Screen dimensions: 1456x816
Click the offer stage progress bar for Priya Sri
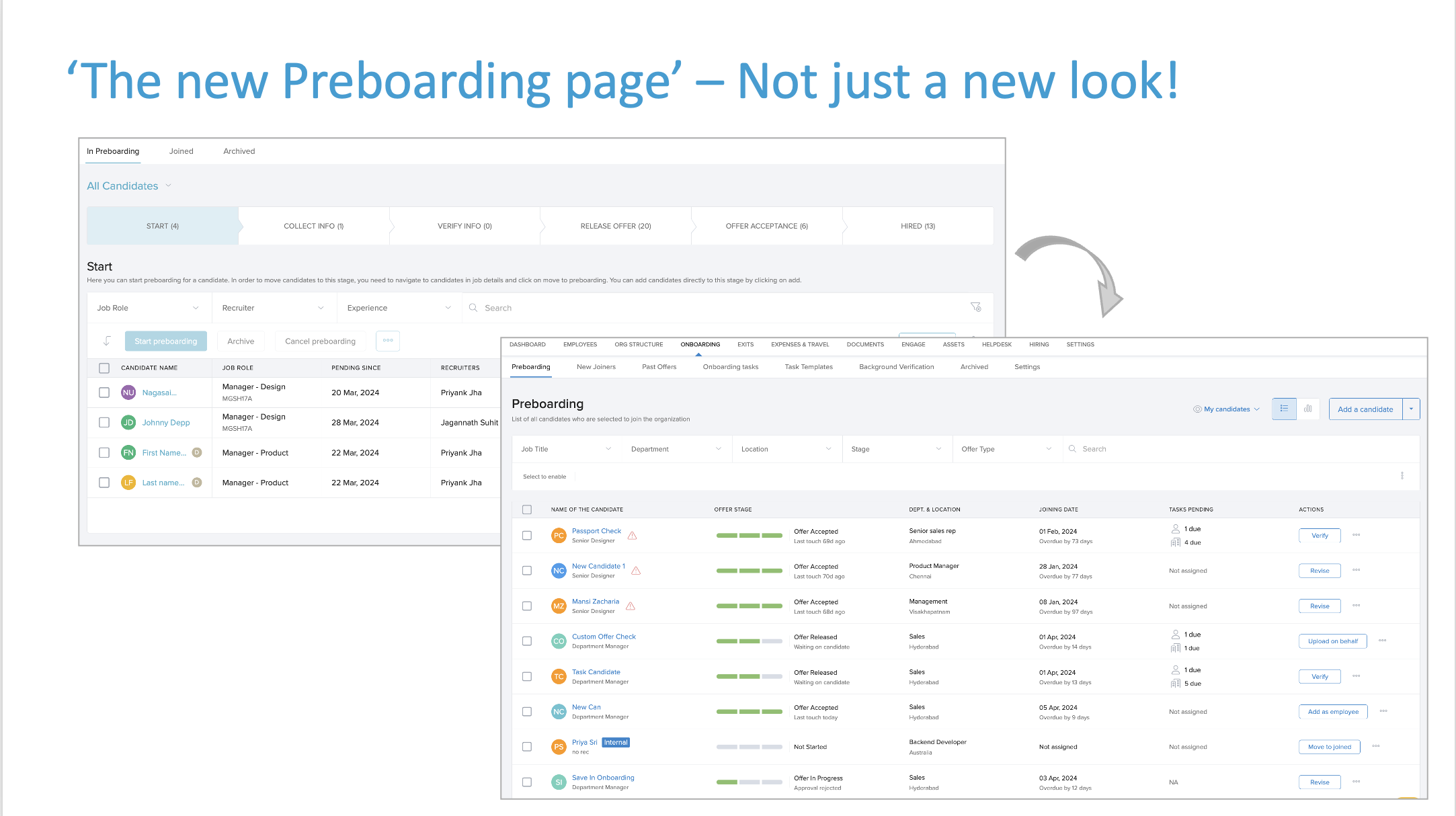[749, 747]
